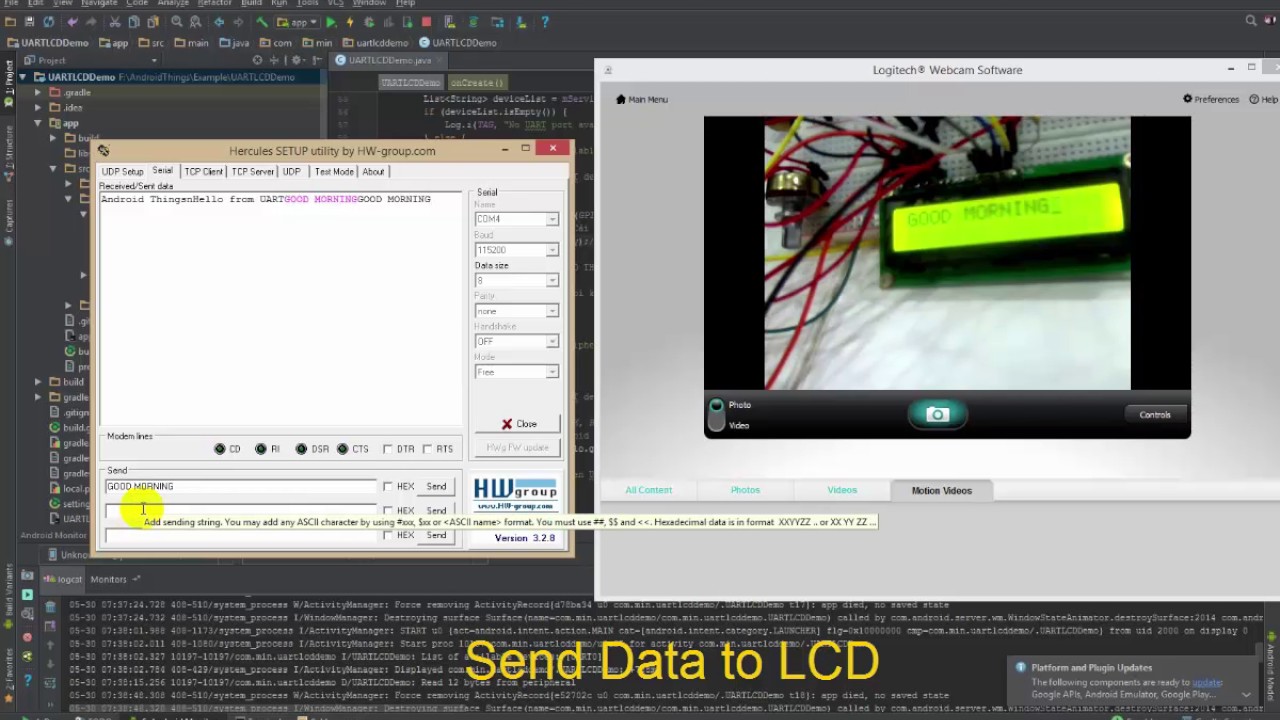Viewport: 1280px width, 720px height.
Task: Collapse the UARTLCDDemo project root node
Action: click(x=24, y=77)
